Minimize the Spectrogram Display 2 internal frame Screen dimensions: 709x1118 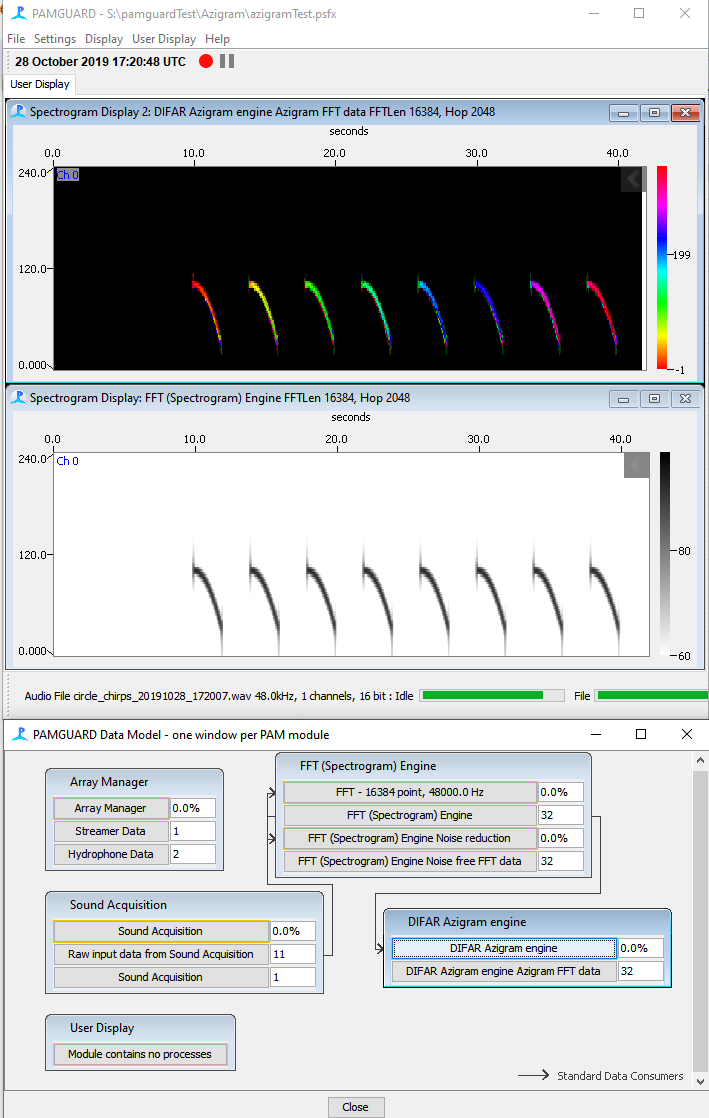(x=623, y=113)
